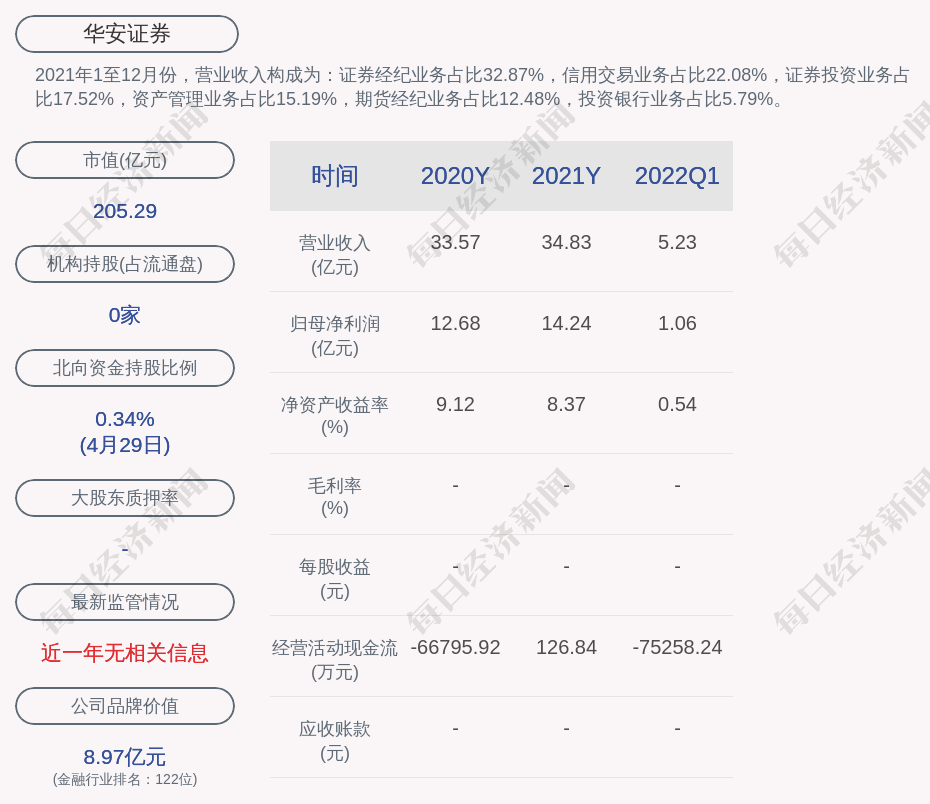This screenshot has height=804, width=930.
Task: Select cash flow value -66795.92
Action: [x=455, y=647]
